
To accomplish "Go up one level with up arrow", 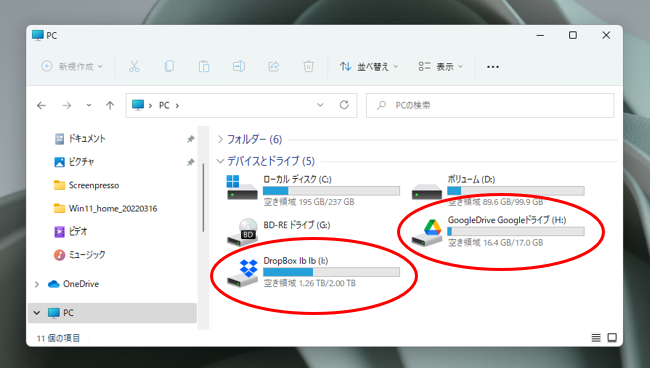I will point(110,106).
